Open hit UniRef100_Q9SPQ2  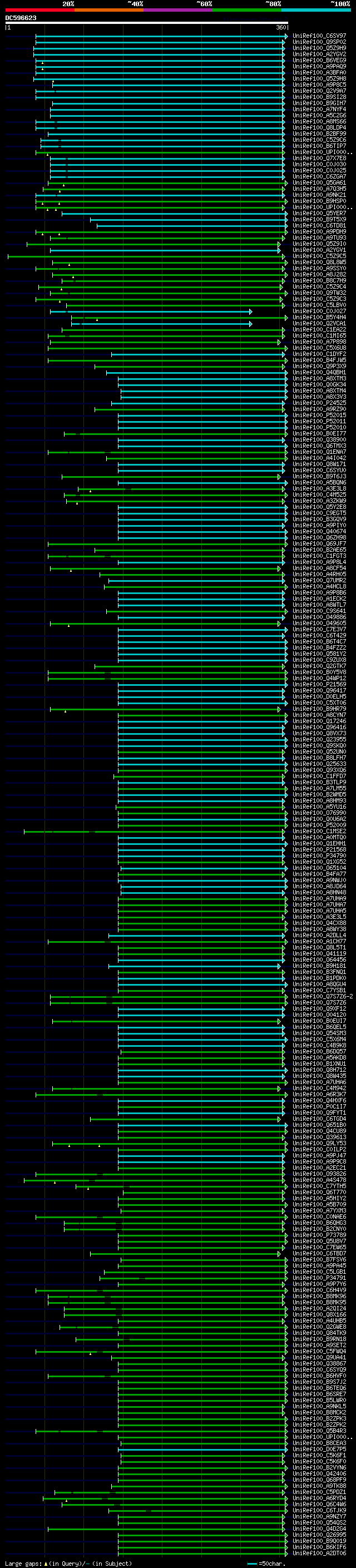click(x=319, y=42)
